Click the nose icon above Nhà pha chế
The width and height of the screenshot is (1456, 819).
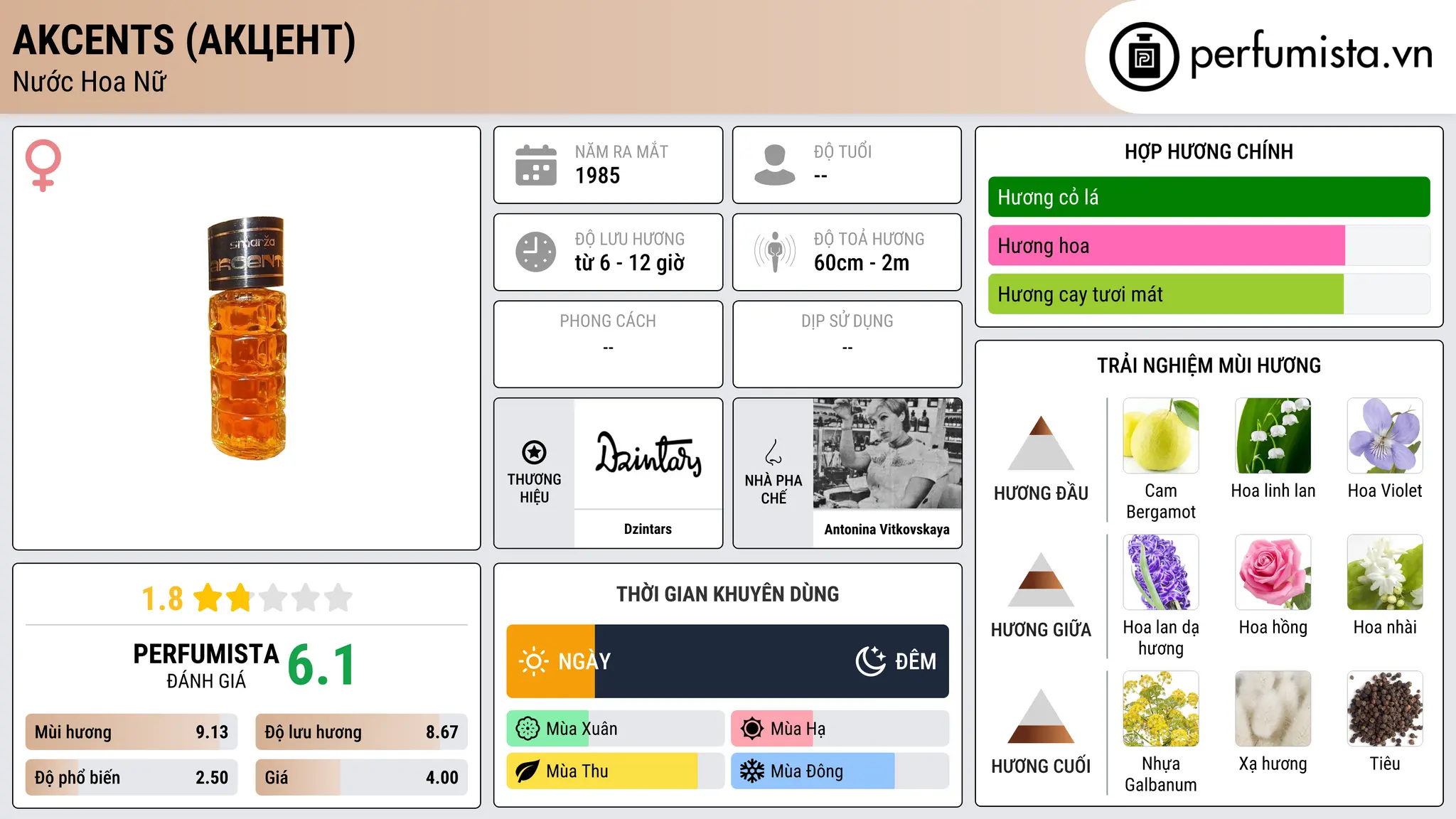pyautogui.click(x=773, y=452)
